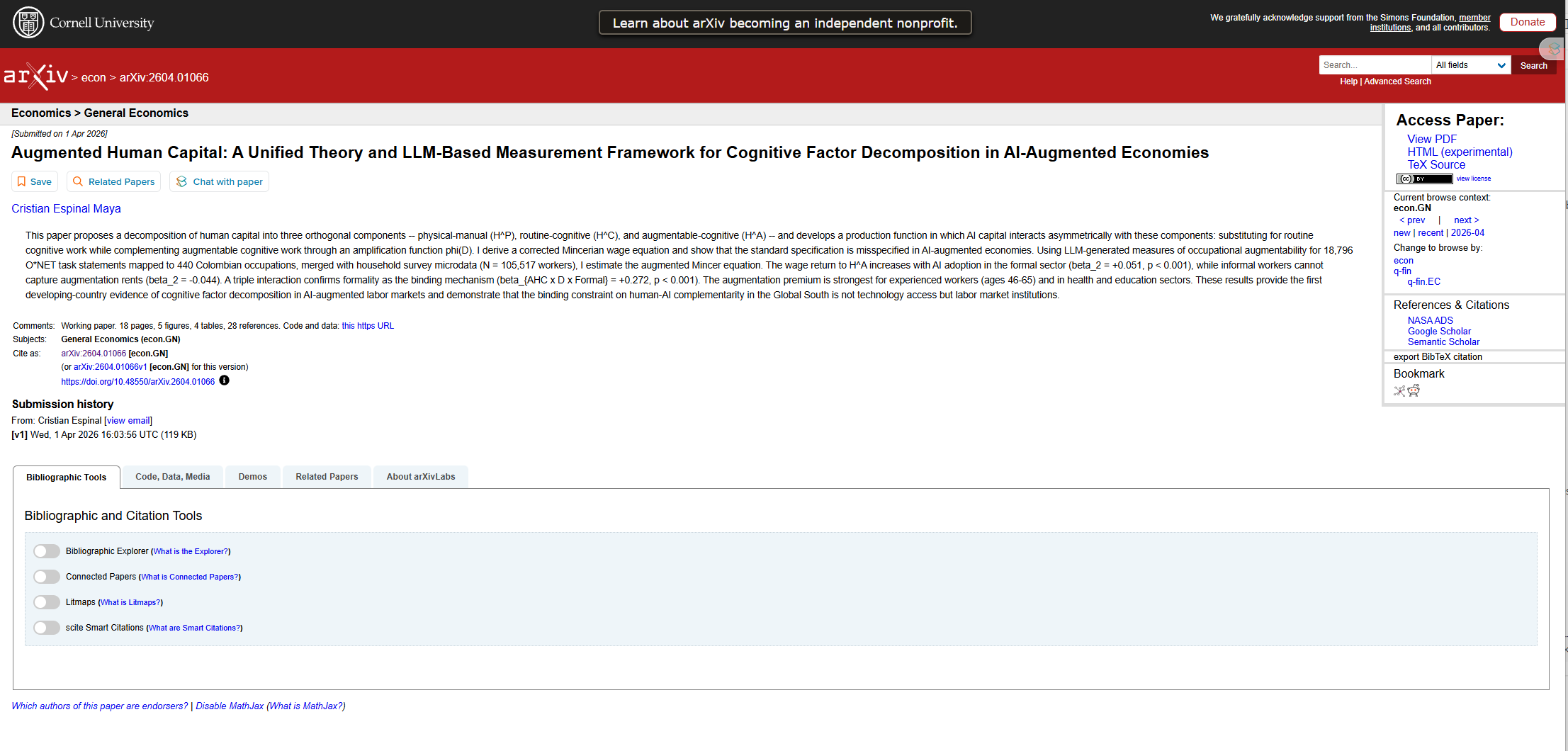
Task: Open the About arXivLabs tab
Action: pyautogui.click(x=420, y=477)
